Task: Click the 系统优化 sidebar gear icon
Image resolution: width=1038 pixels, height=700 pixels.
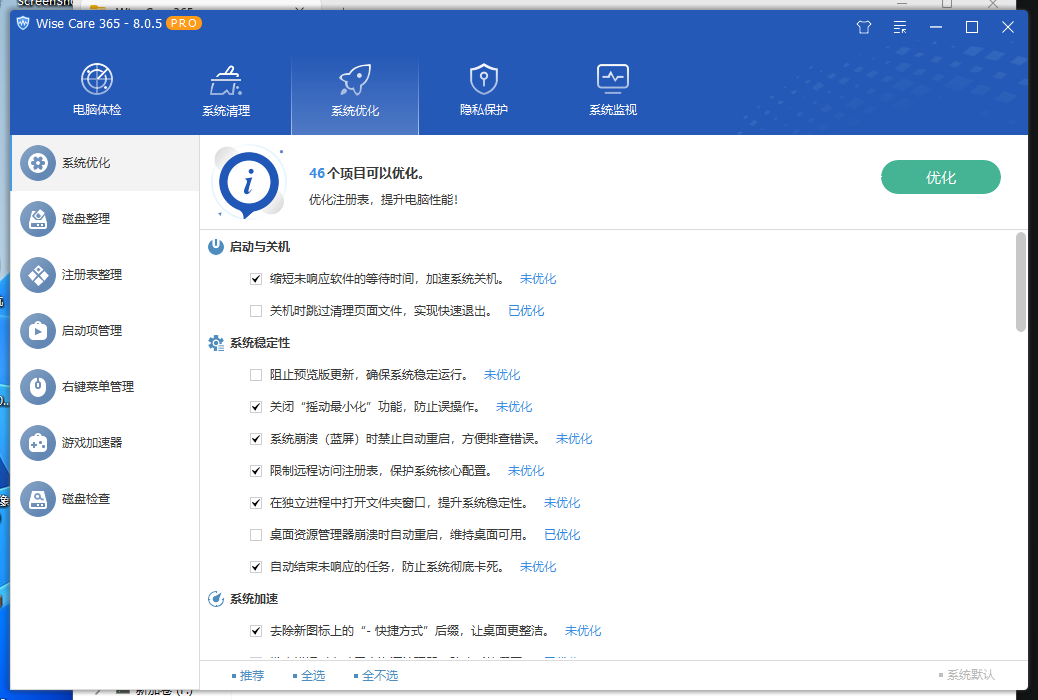Action: pyautogui.click(x=38, y=163)
